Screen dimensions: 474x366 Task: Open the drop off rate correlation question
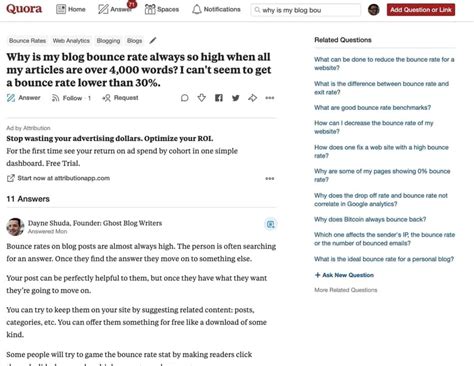(x=381, y=200)
